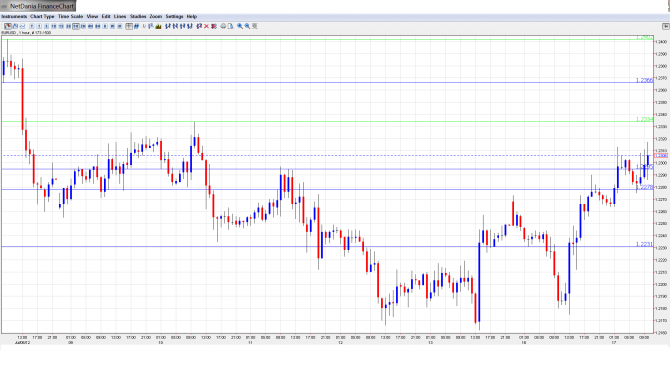Select the candlestick chart type icon
Viewport: 670px width, 376px height.
click(x=15, y=26)
